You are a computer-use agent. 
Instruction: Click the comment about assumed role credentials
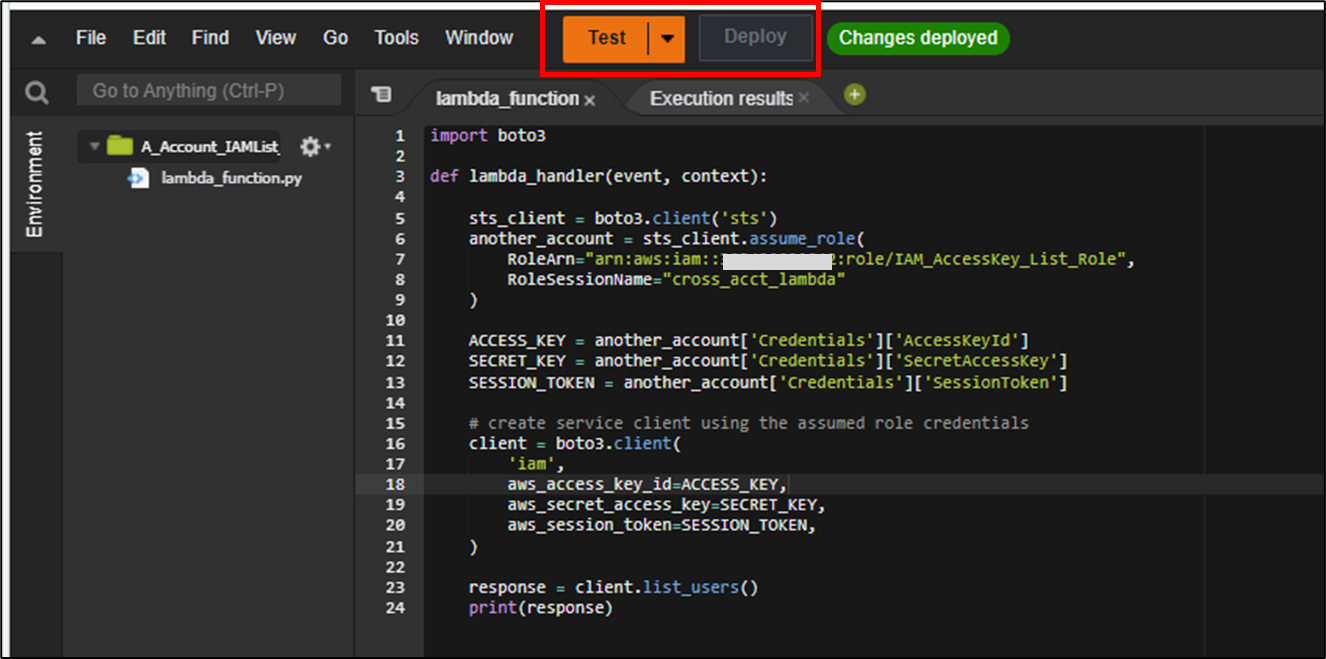[749, 423]
